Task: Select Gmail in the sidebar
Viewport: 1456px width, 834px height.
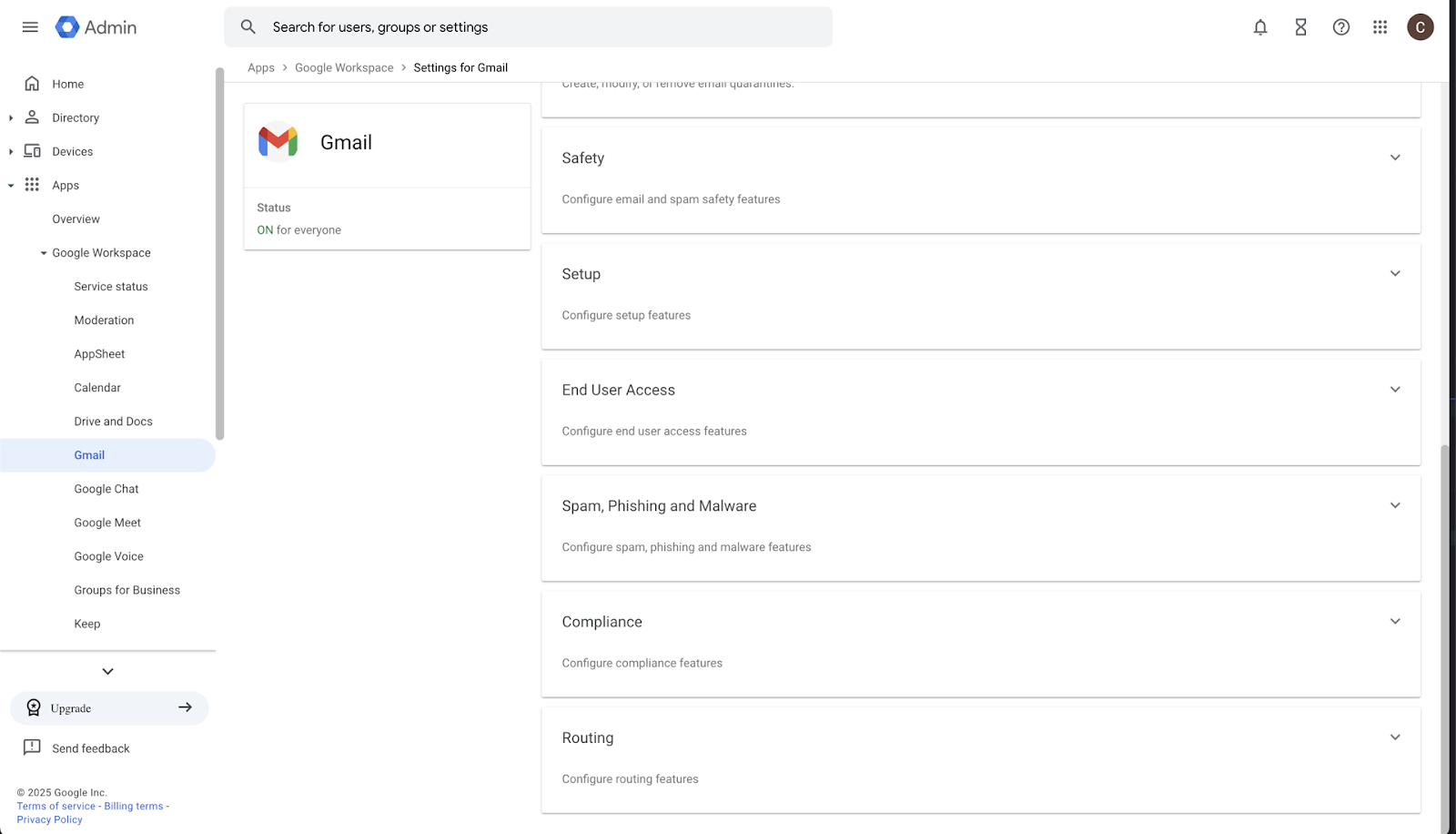Action: [x=107, y=455]
